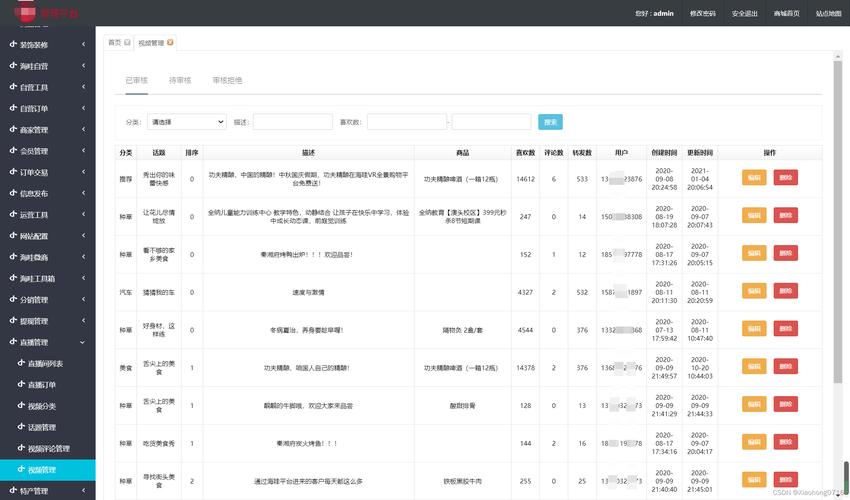Click the 特产管理 sidebar icon
Viewport: 850px width, 500px height.
[13, 490]
